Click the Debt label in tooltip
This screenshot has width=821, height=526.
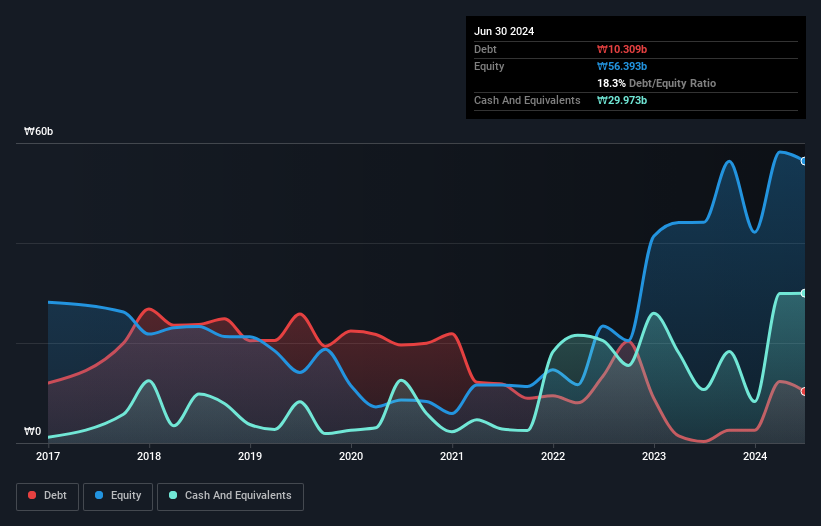tap(485, 49)
